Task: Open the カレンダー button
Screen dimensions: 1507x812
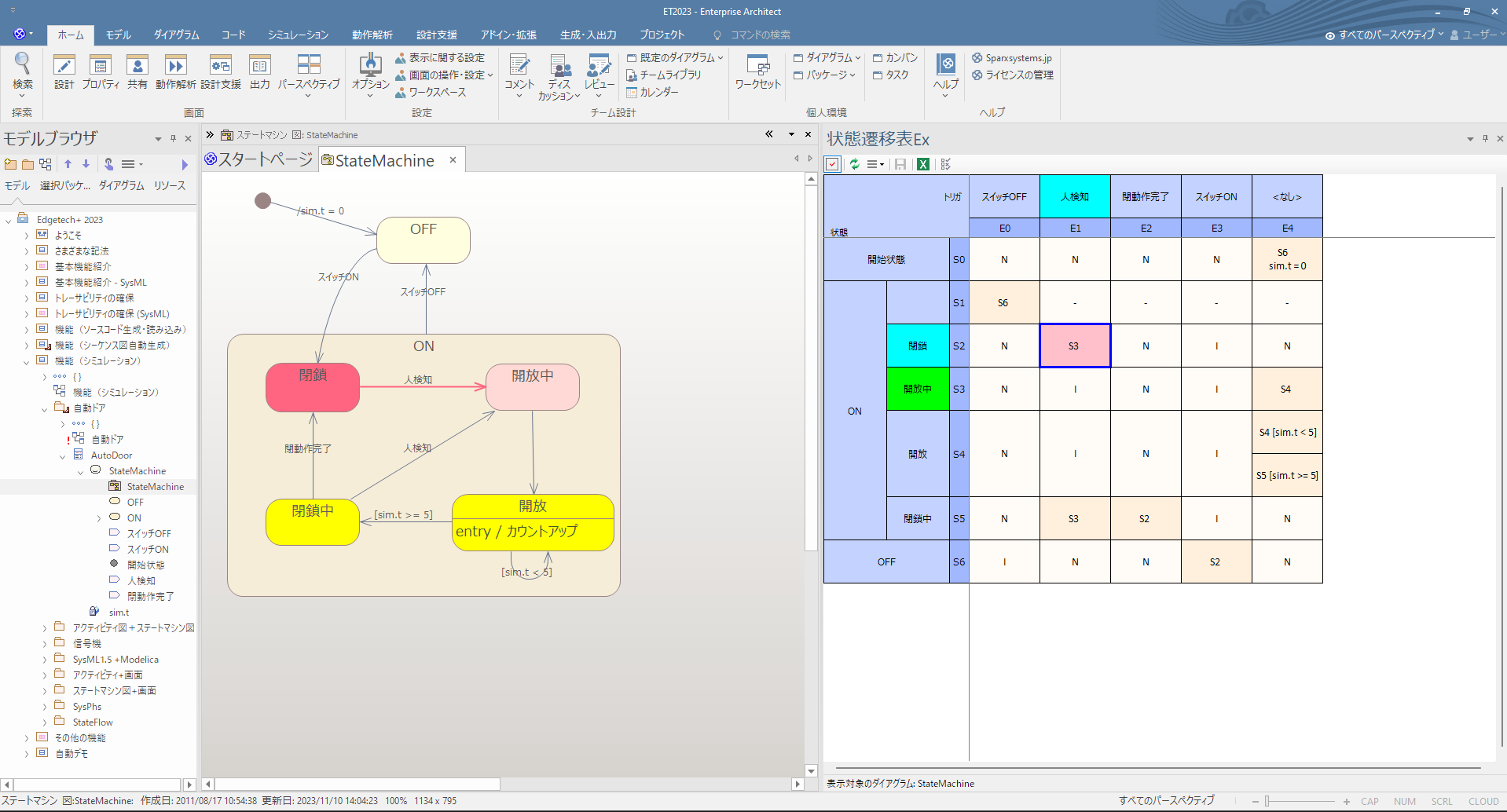Action: [652, 92]
